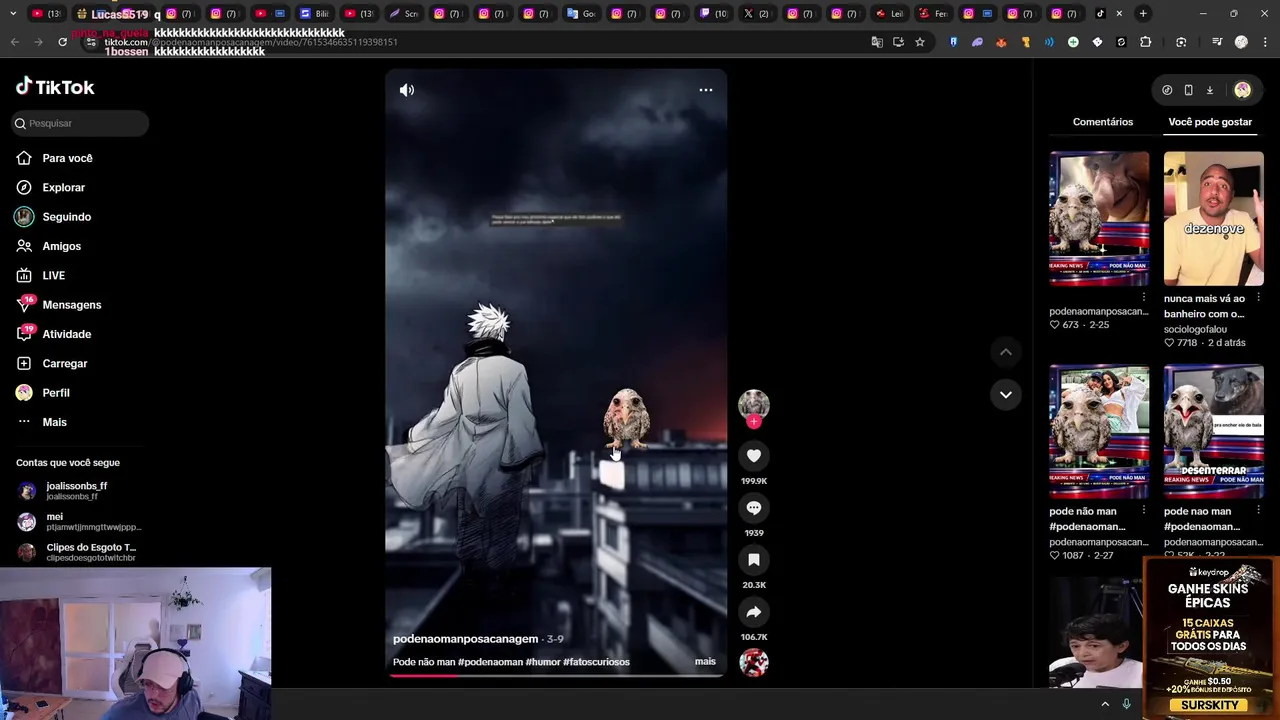Open the TikTok home logo
The height and width of the screenshot is (720, 1280).
(x=55, y=87)
